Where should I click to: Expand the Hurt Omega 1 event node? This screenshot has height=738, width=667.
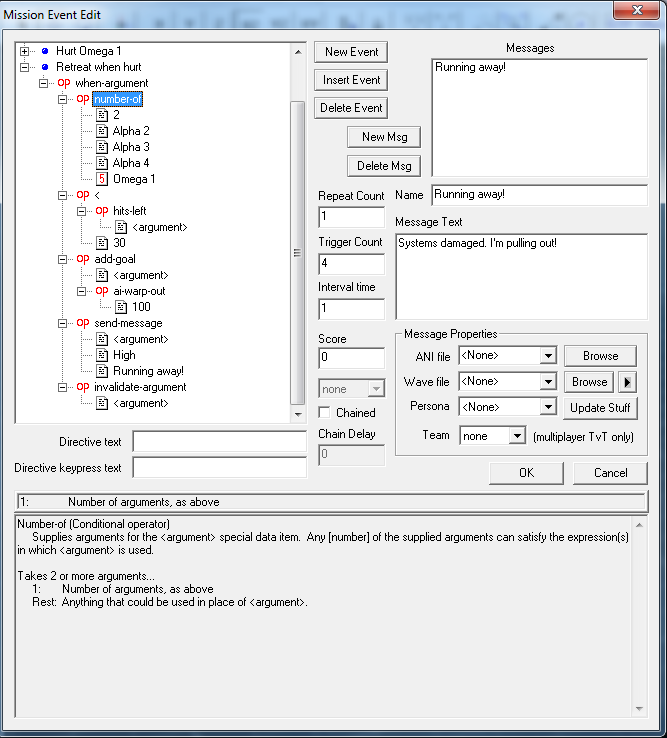(26, 51)
